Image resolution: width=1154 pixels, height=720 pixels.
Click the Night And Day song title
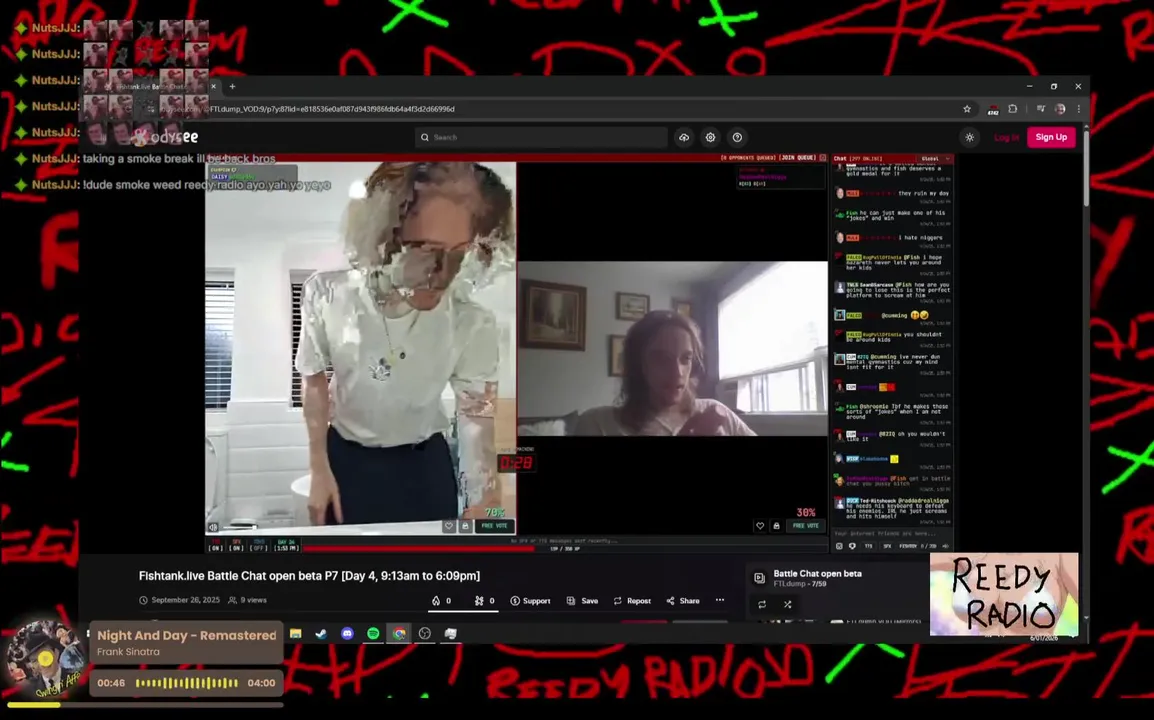point(187,635)
